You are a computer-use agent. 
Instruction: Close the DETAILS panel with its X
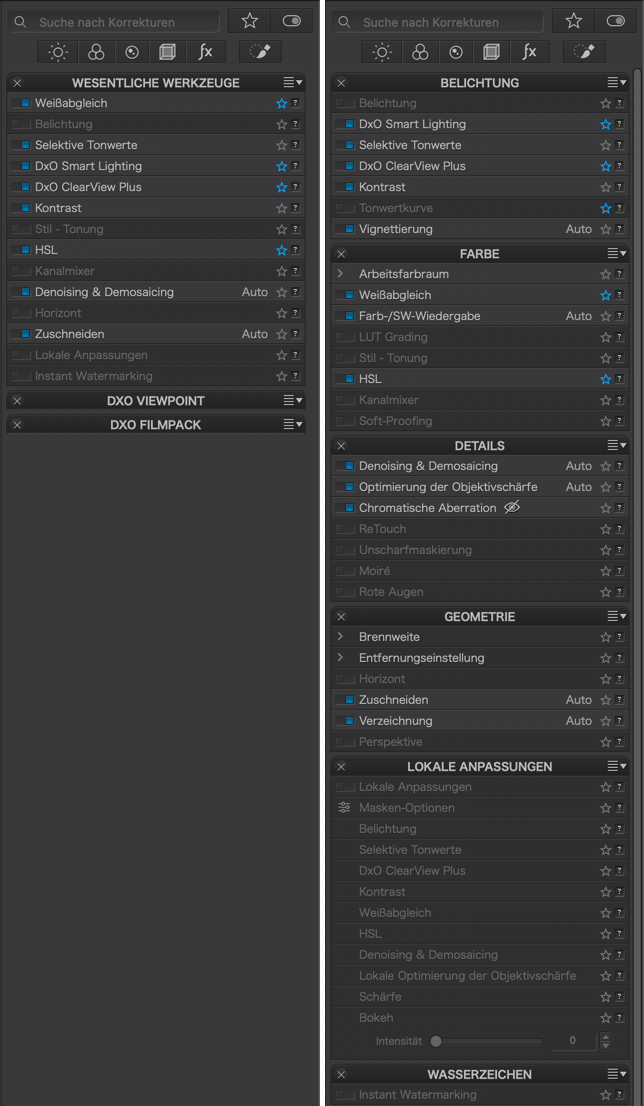(x=341, y=446)
